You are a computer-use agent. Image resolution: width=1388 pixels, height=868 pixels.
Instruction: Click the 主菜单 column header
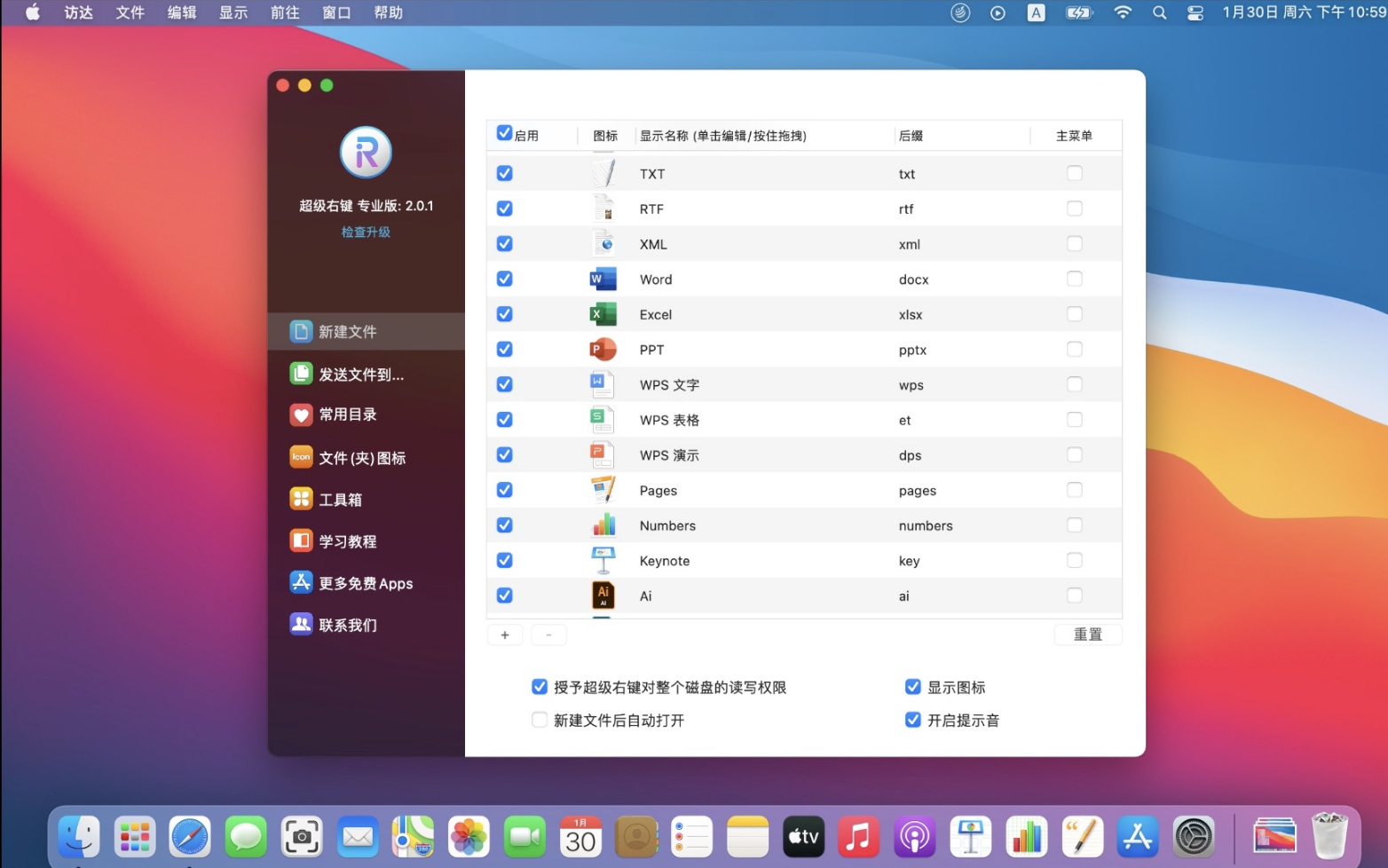(x=1074, y=136)
